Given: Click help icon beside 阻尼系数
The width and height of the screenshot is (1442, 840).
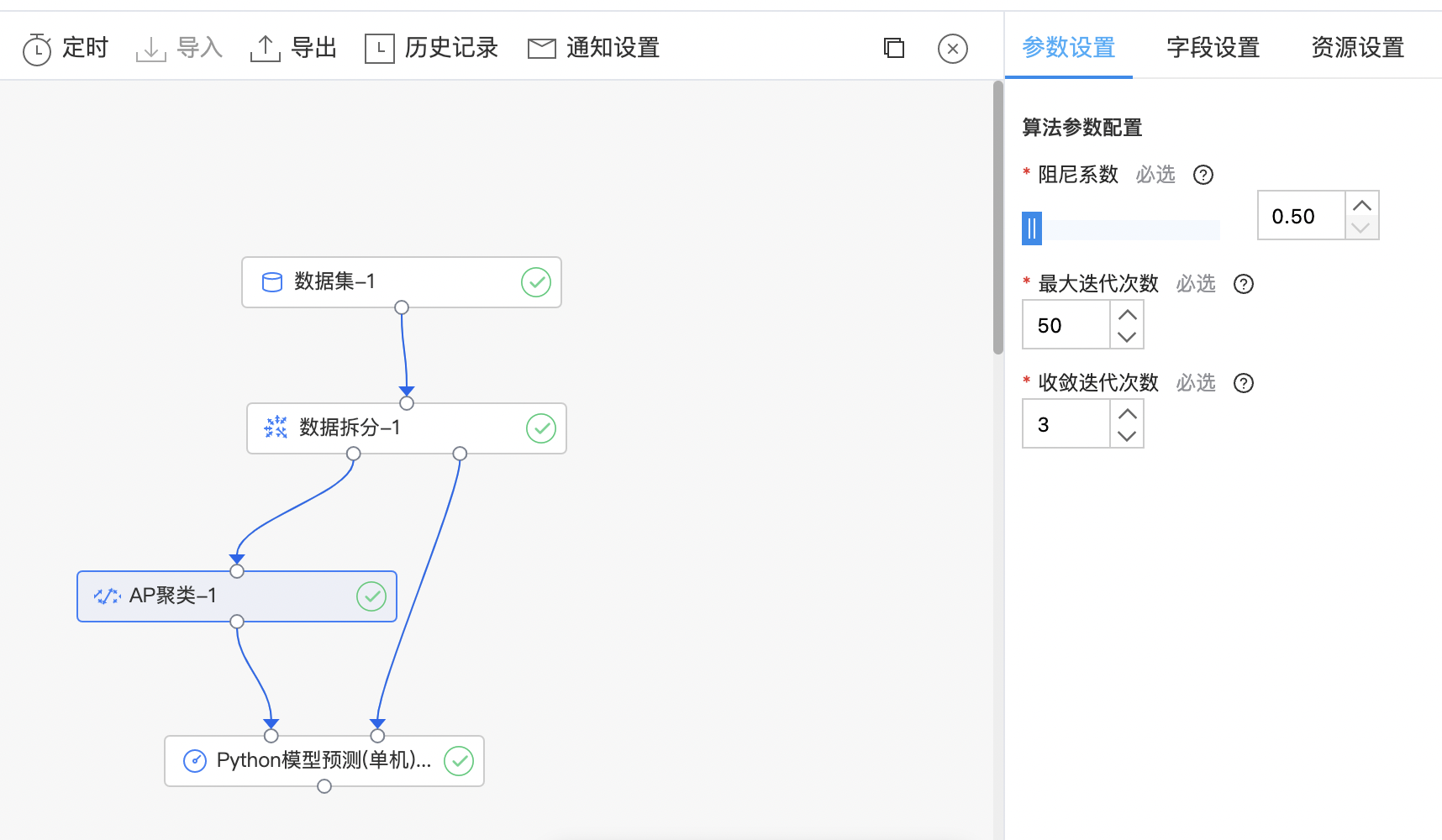Looking at the screenshot, I should coord(1203,175).
